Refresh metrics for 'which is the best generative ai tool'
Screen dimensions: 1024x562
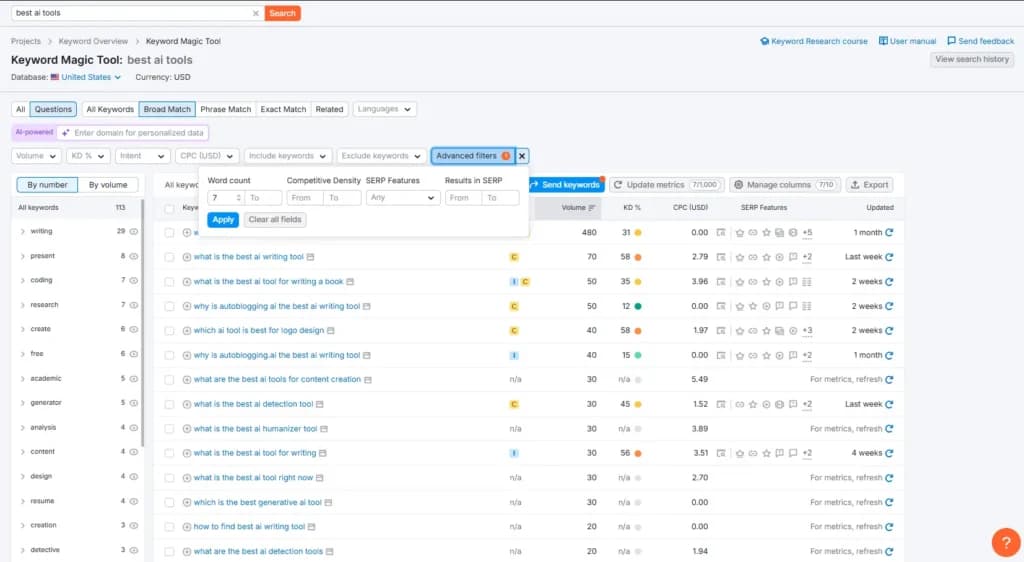coord(889,503)
